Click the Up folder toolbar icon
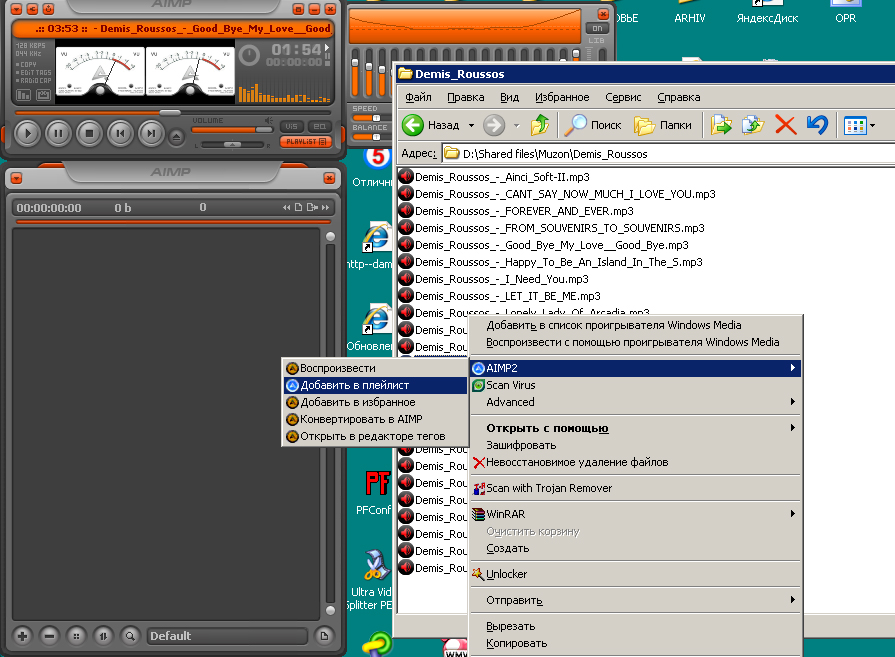This screenshot has width=895, height=657. point(540,125)
